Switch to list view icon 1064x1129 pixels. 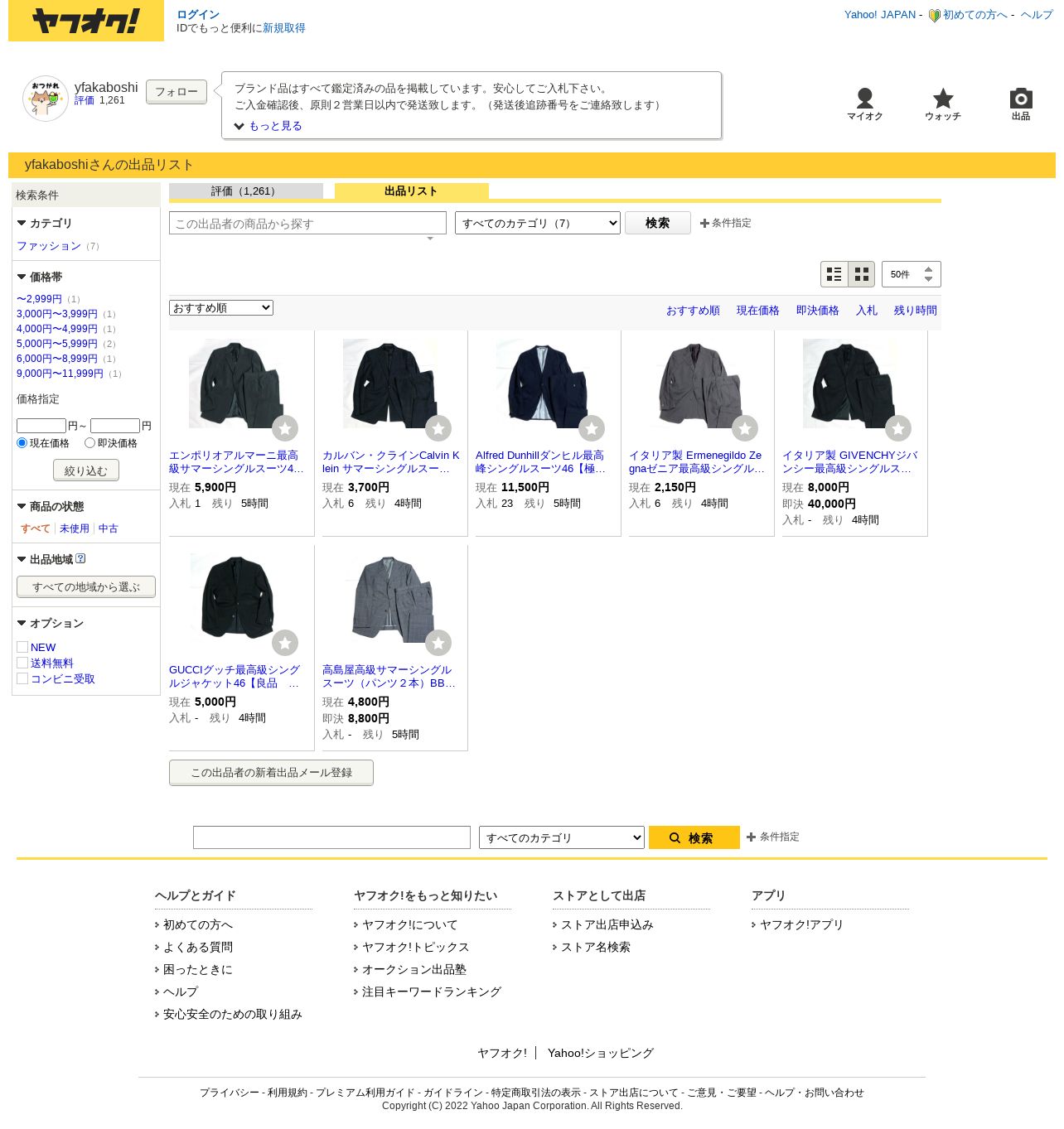834,274
